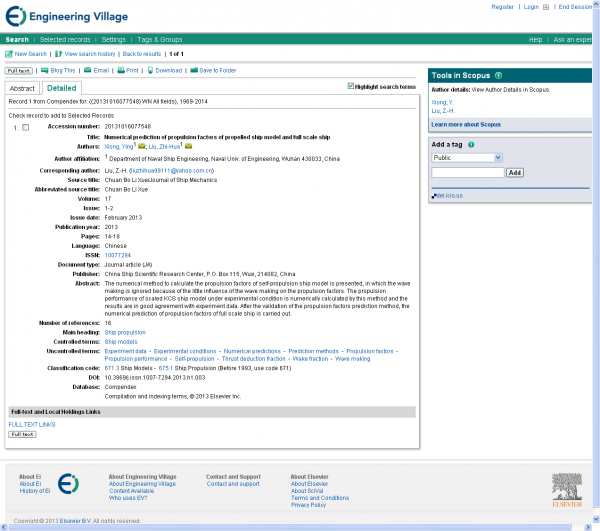Click Experimental conditions term link
600x531 pixels.
(185, 351)
